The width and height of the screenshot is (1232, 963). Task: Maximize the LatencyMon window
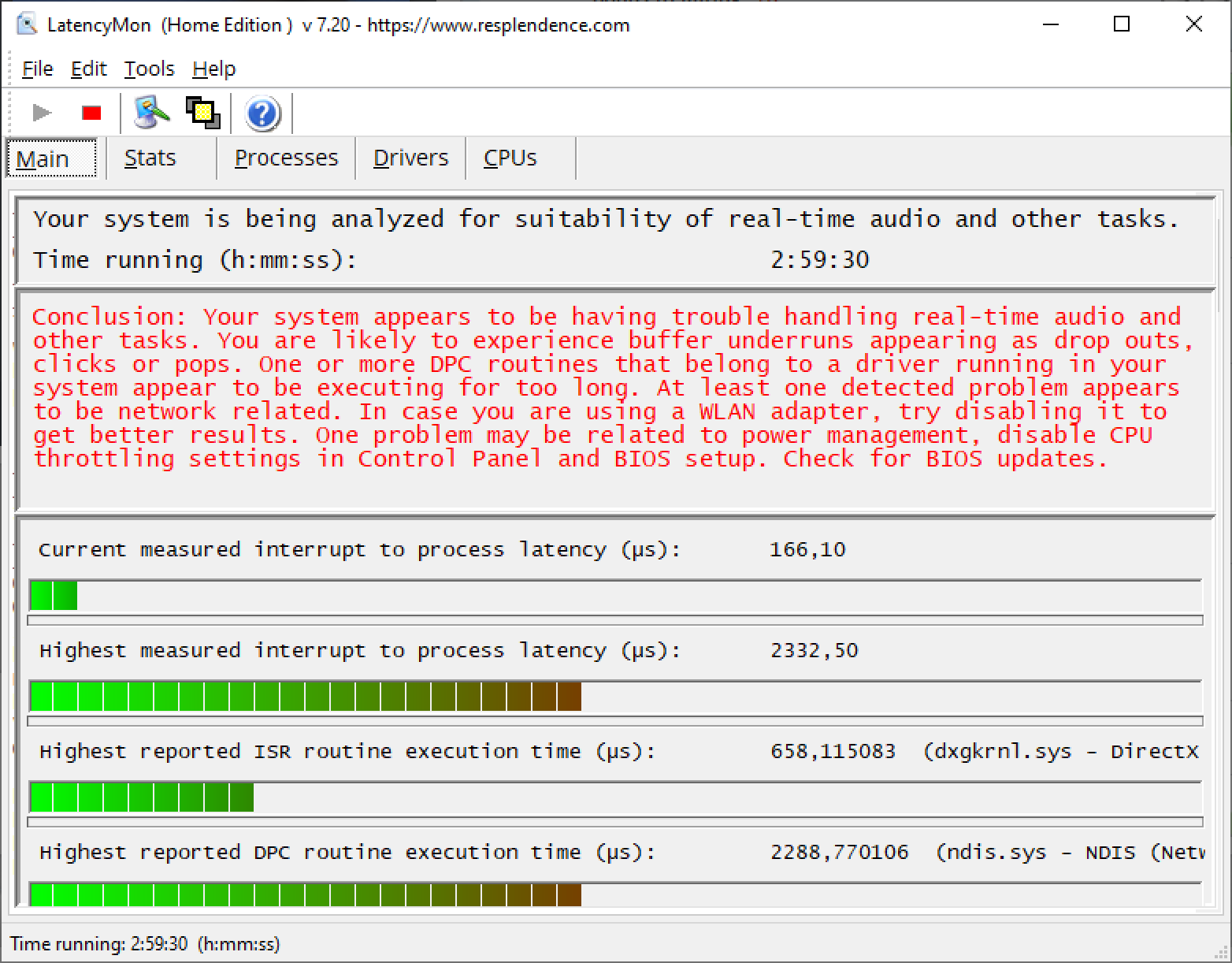pos(1122,24)
